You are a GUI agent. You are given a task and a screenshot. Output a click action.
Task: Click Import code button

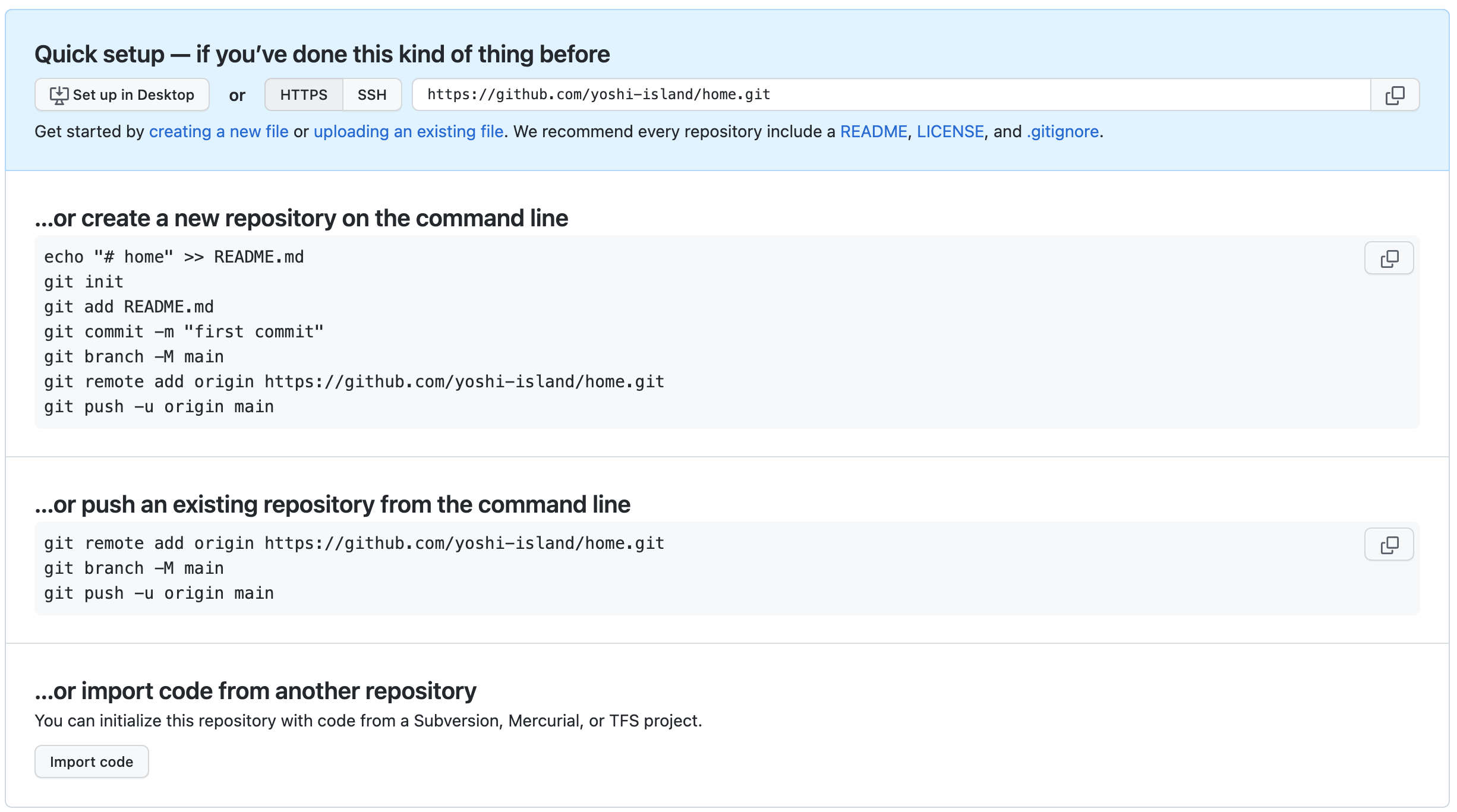coord(92,762)
